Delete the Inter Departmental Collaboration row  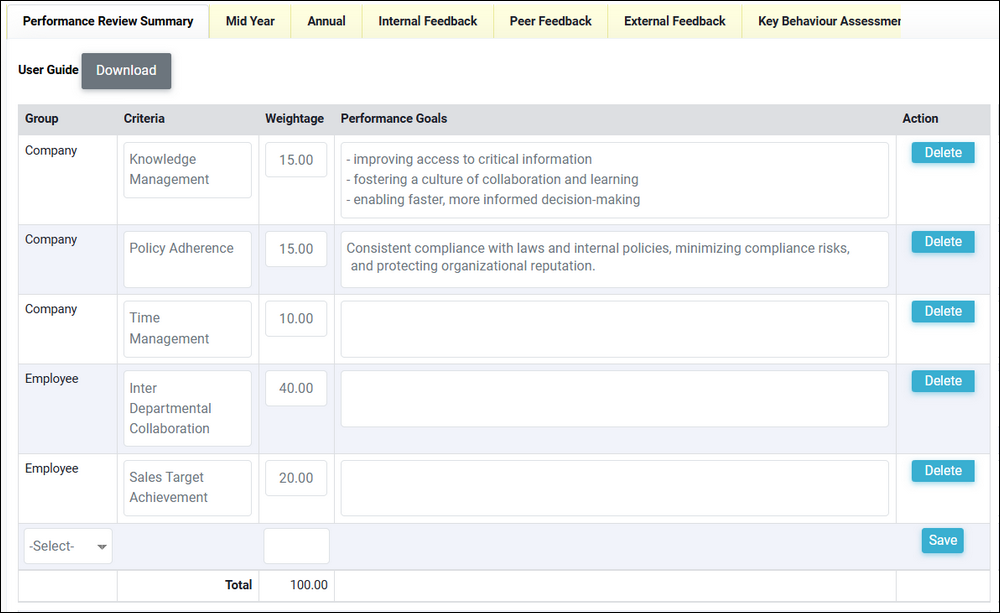point(942,381)
